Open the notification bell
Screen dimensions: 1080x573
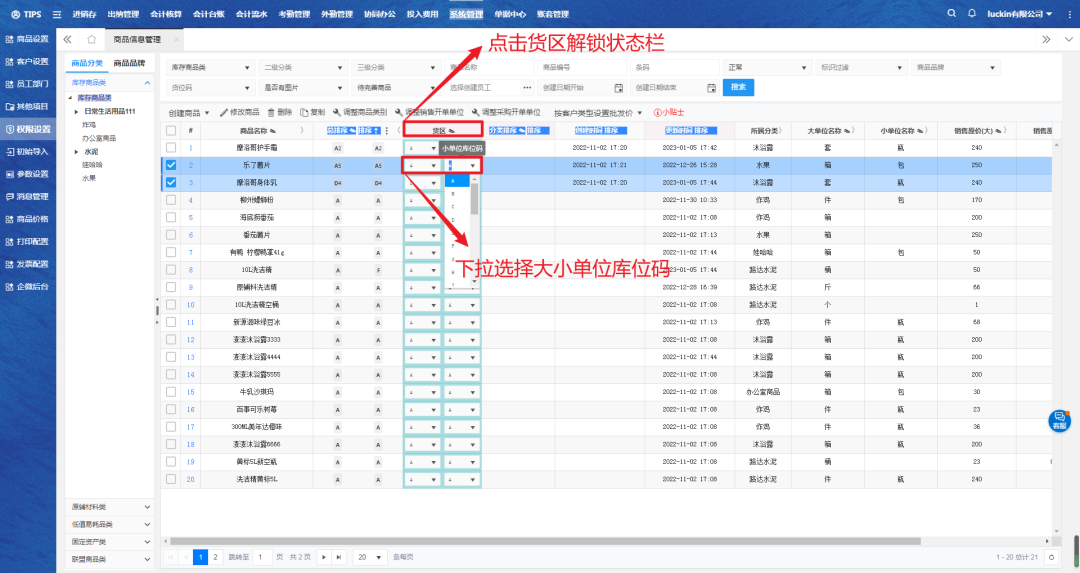click(972, 14)
